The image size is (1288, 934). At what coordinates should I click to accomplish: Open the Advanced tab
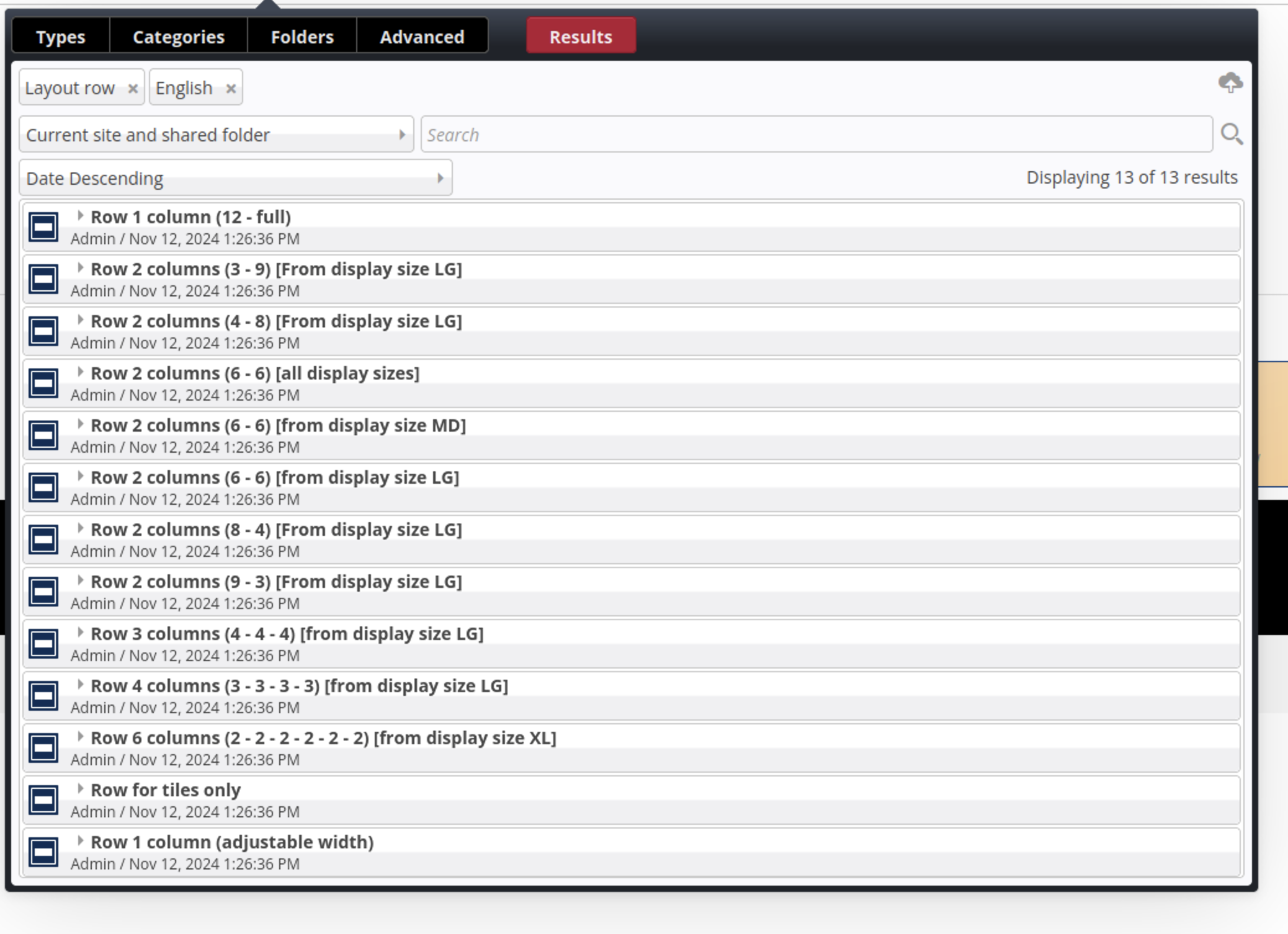[x=422, y=36]
